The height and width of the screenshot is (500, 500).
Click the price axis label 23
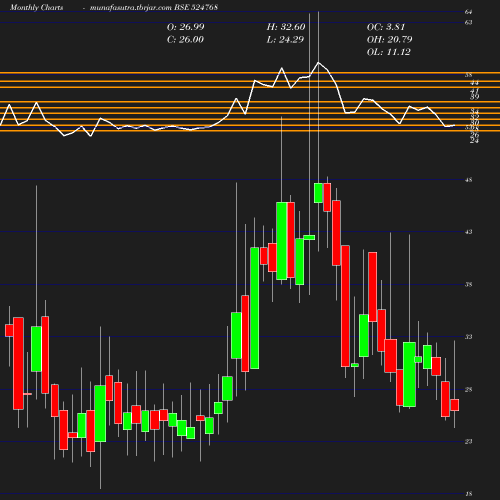pos(469,441)
